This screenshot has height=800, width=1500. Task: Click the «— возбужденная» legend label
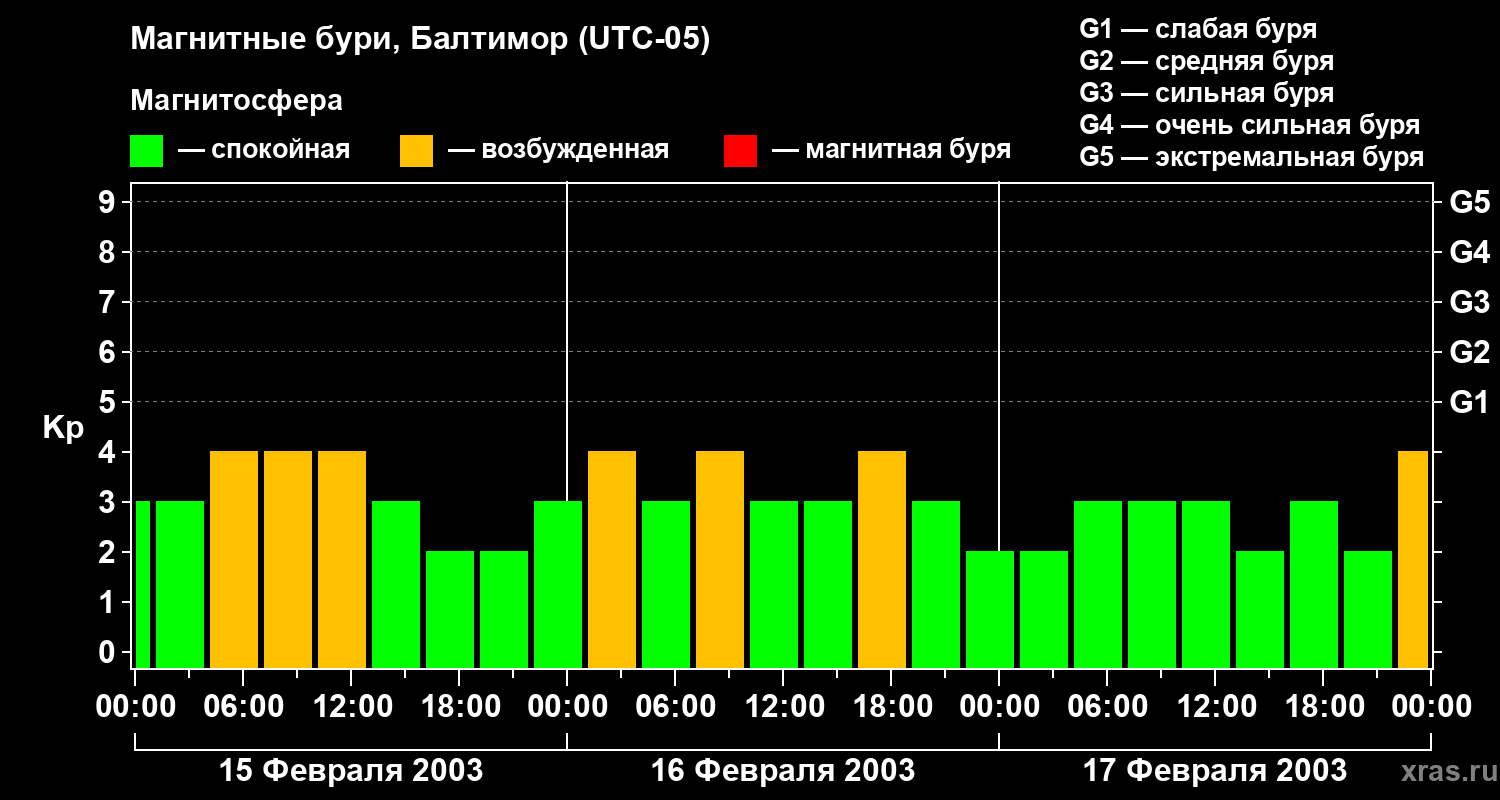coord(558,150)
